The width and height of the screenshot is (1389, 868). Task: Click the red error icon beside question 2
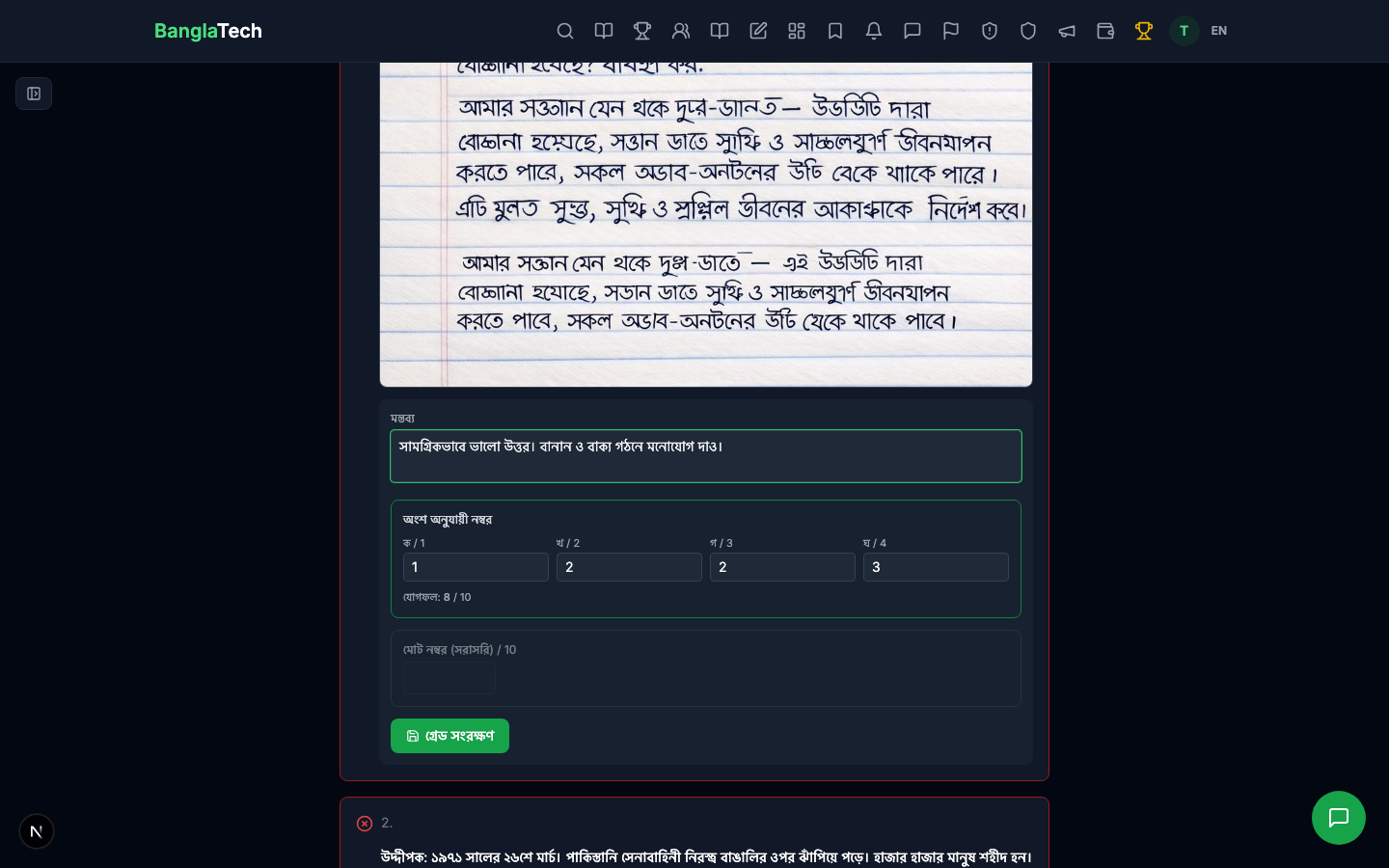(365, 824)
